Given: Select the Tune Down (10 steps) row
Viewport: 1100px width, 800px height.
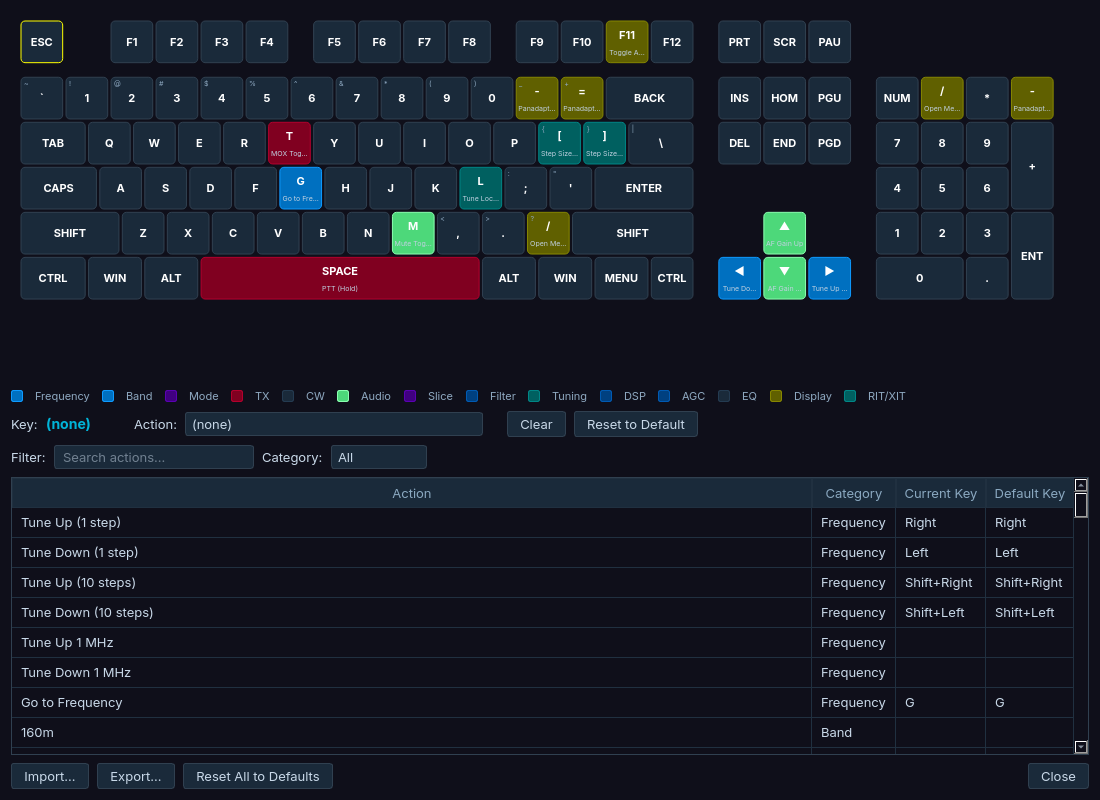Looking at the screenshot, I should click(x=542, y=613).
